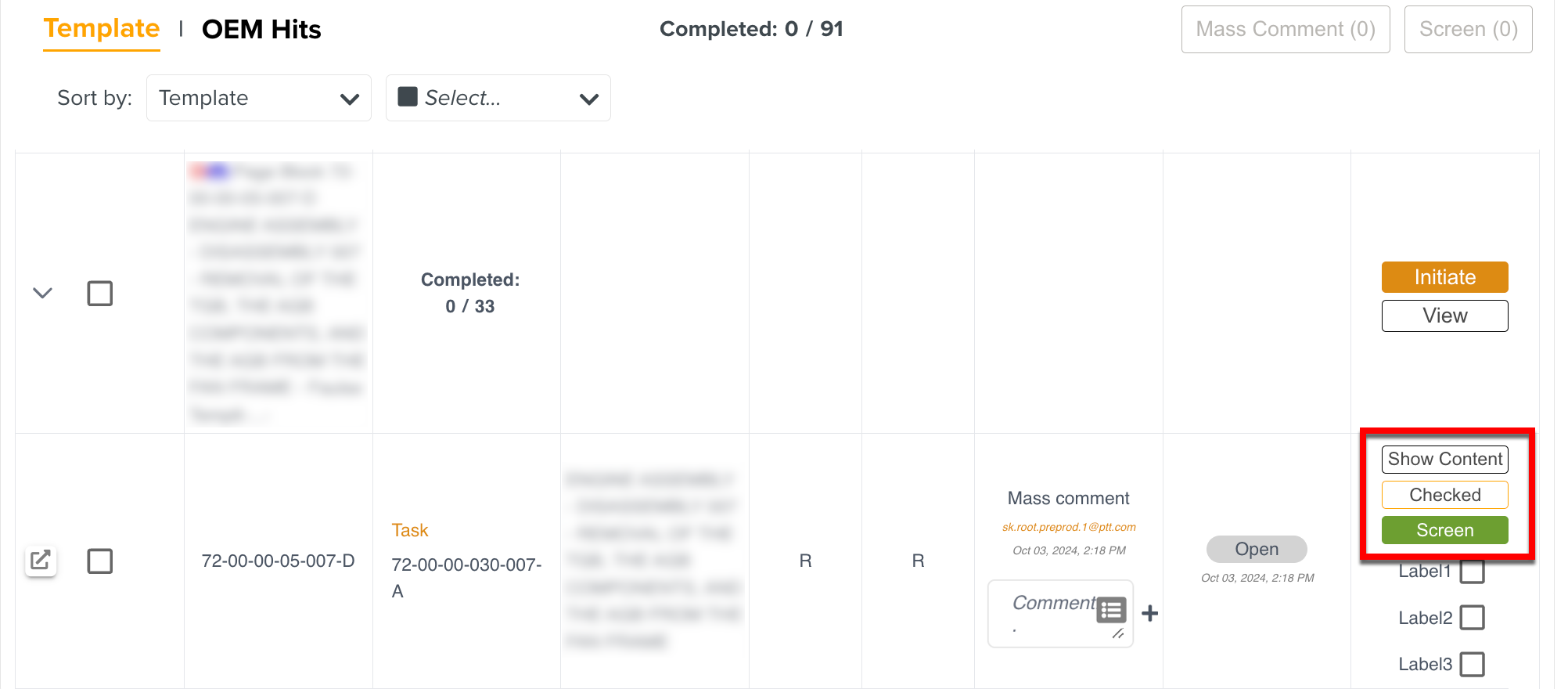Screen dimensions: 1568x689
Task: Tick the checkbox for the template group row
Action: pyautogui.click(x=99, y=294)
